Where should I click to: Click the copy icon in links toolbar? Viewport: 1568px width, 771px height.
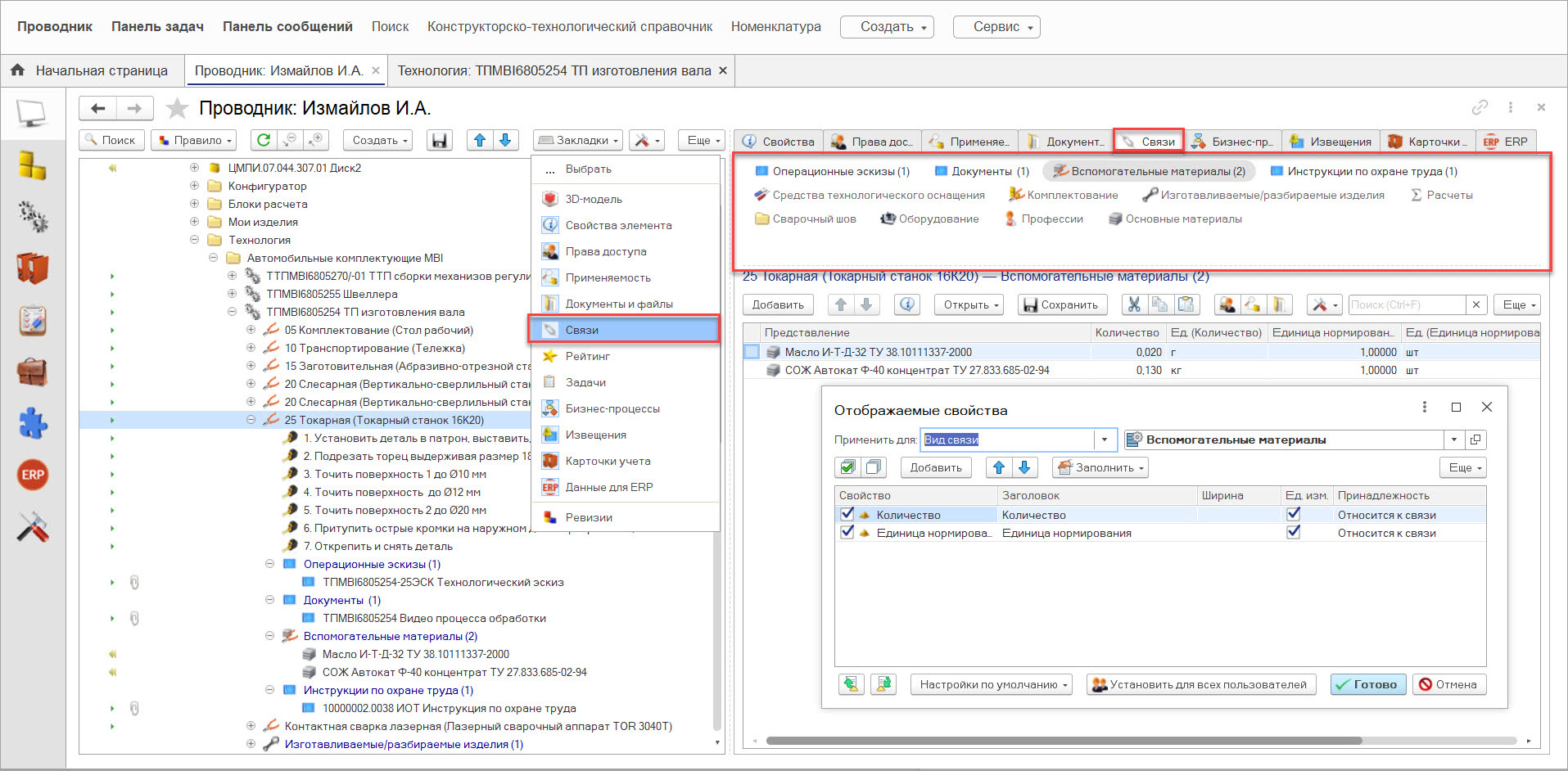pos(1159,304)
